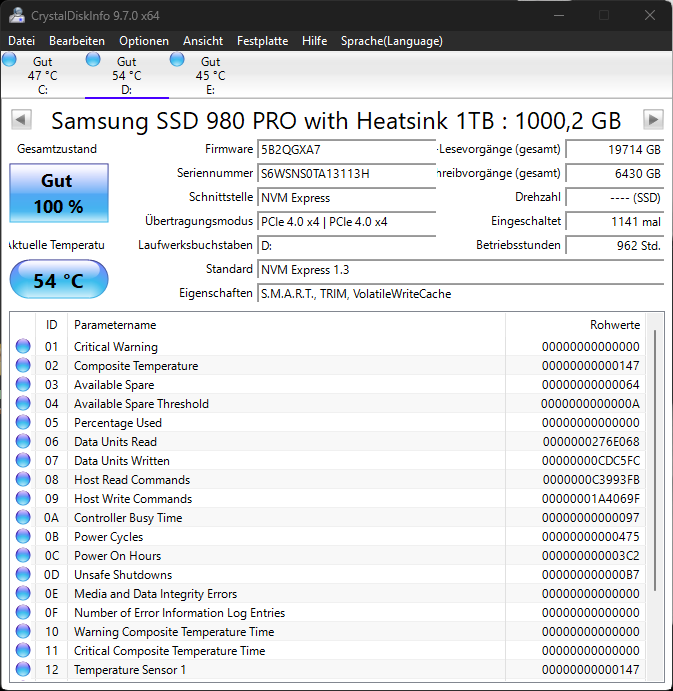Open the Hilfe menu

tap(314, 41)
